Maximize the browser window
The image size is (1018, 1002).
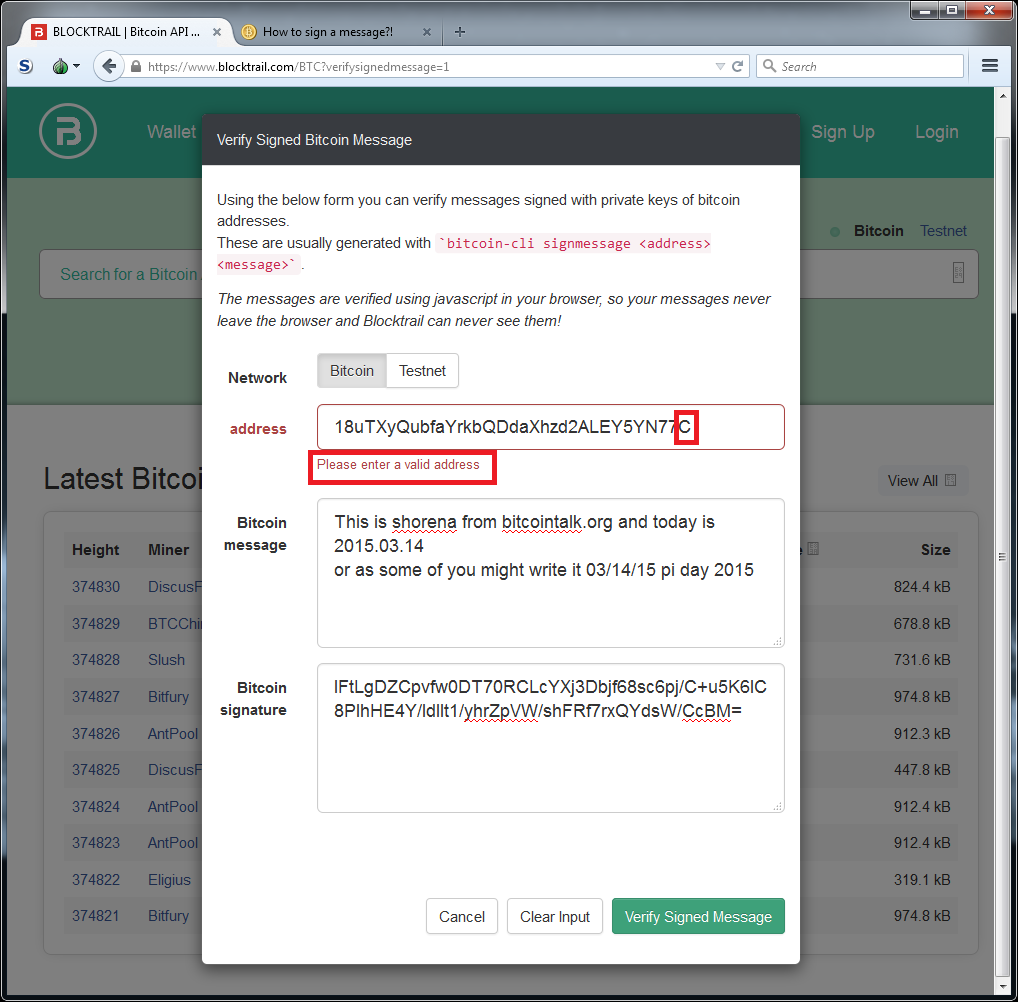[x=952, y=10]
